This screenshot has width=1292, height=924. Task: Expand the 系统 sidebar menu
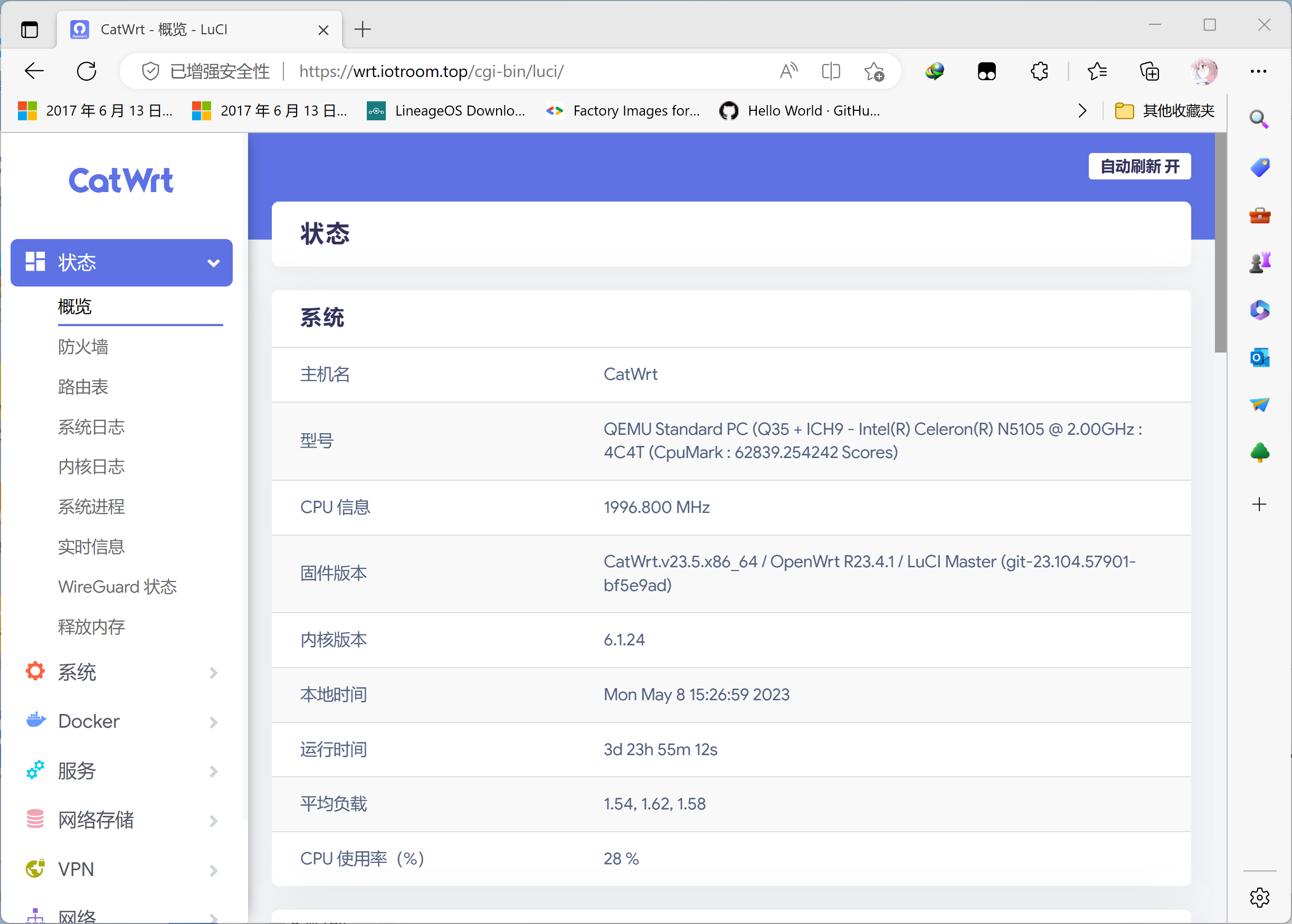[x=121, y=672]
